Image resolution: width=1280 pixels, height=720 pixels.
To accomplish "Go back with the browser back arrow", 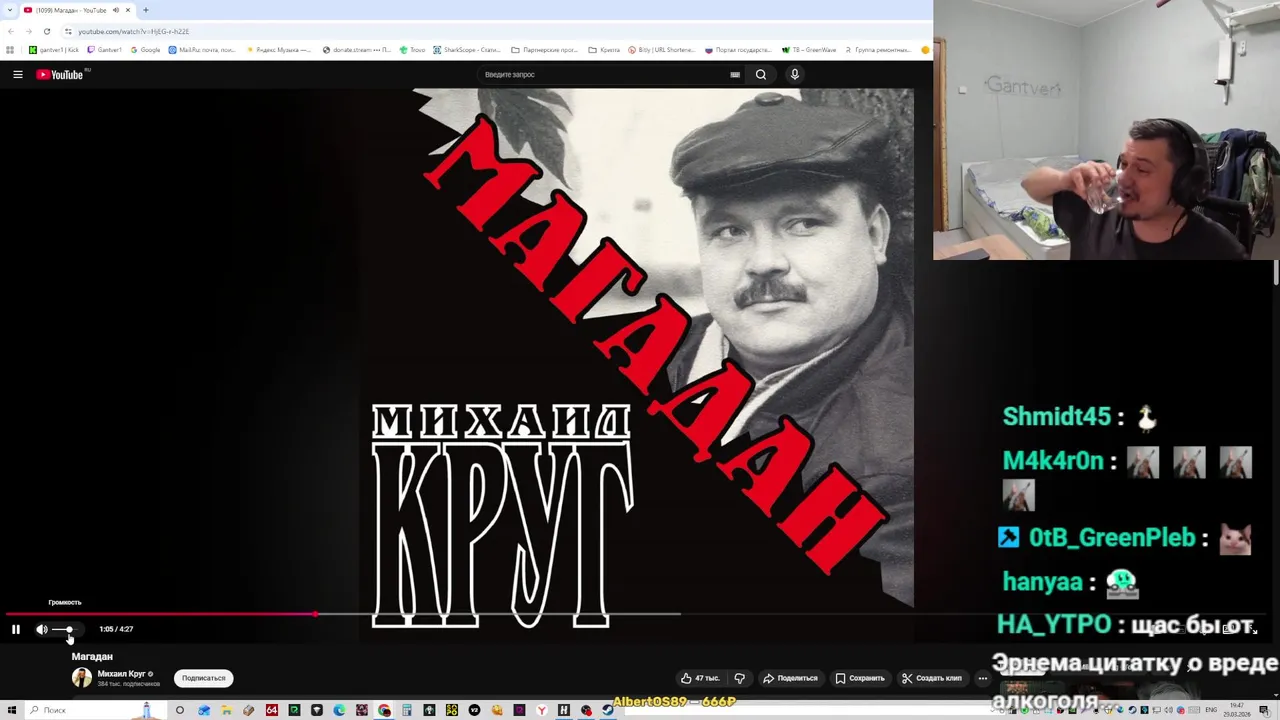I will coord(10,31).
